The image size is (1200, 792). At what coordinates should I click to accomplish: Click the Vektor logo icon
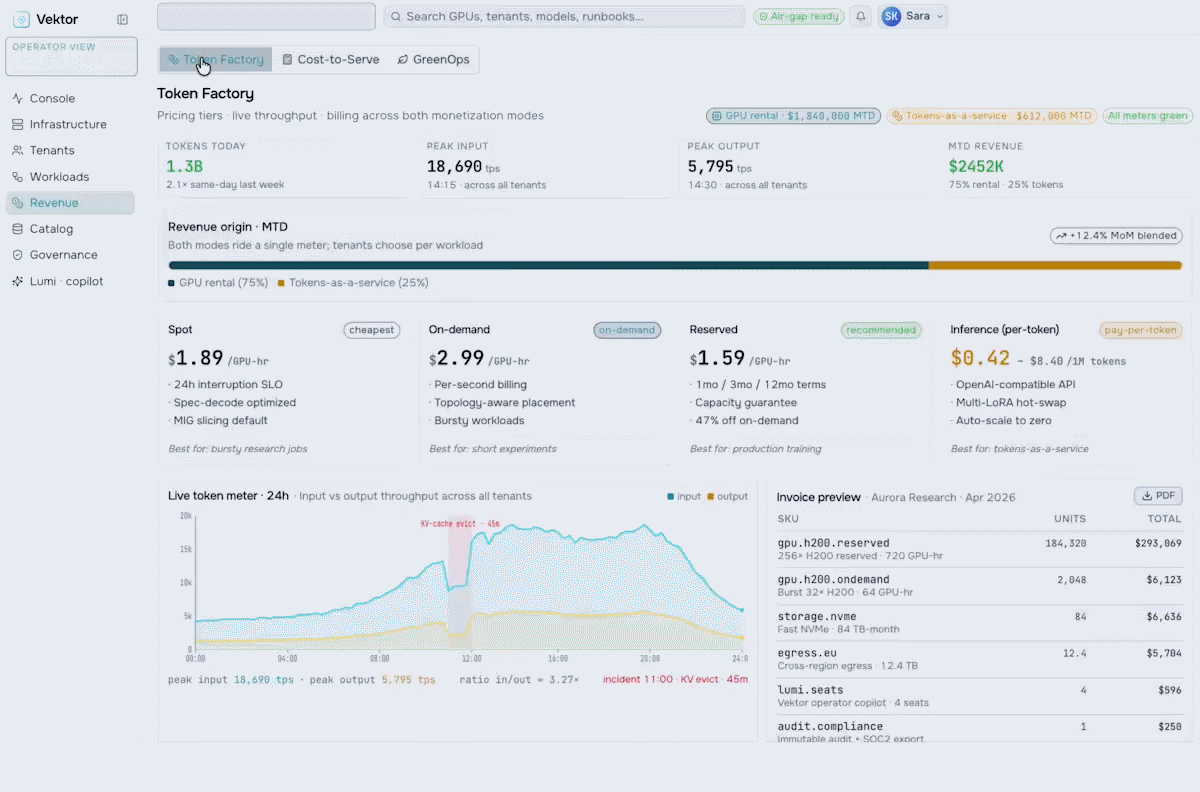[21, 19]
